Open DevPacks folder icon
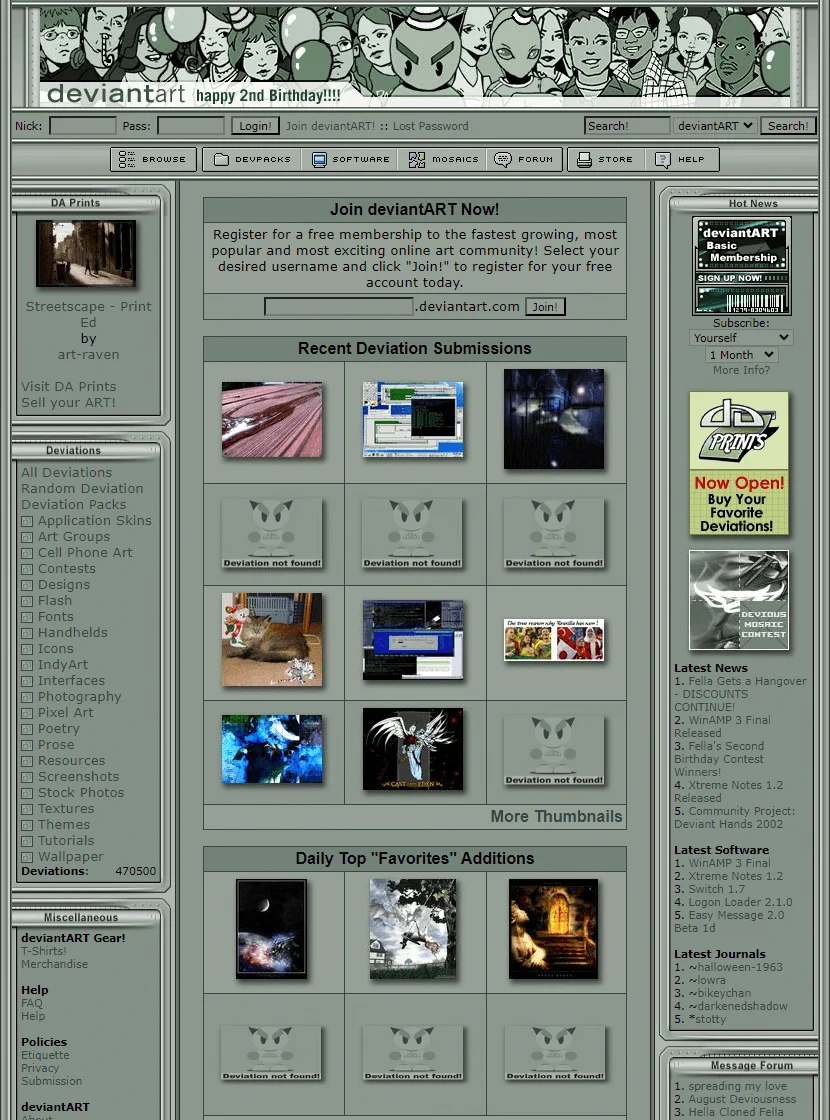The width and height of the screenshot is (830, 1120). [x=221, y=159]
